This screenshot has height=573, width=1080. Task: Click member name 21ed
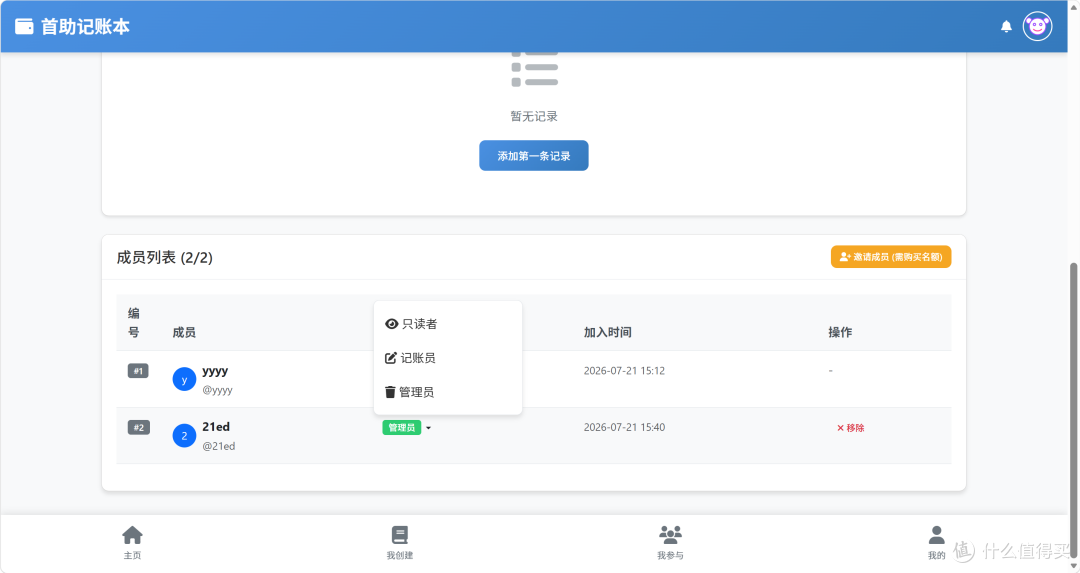coord(216,427)
